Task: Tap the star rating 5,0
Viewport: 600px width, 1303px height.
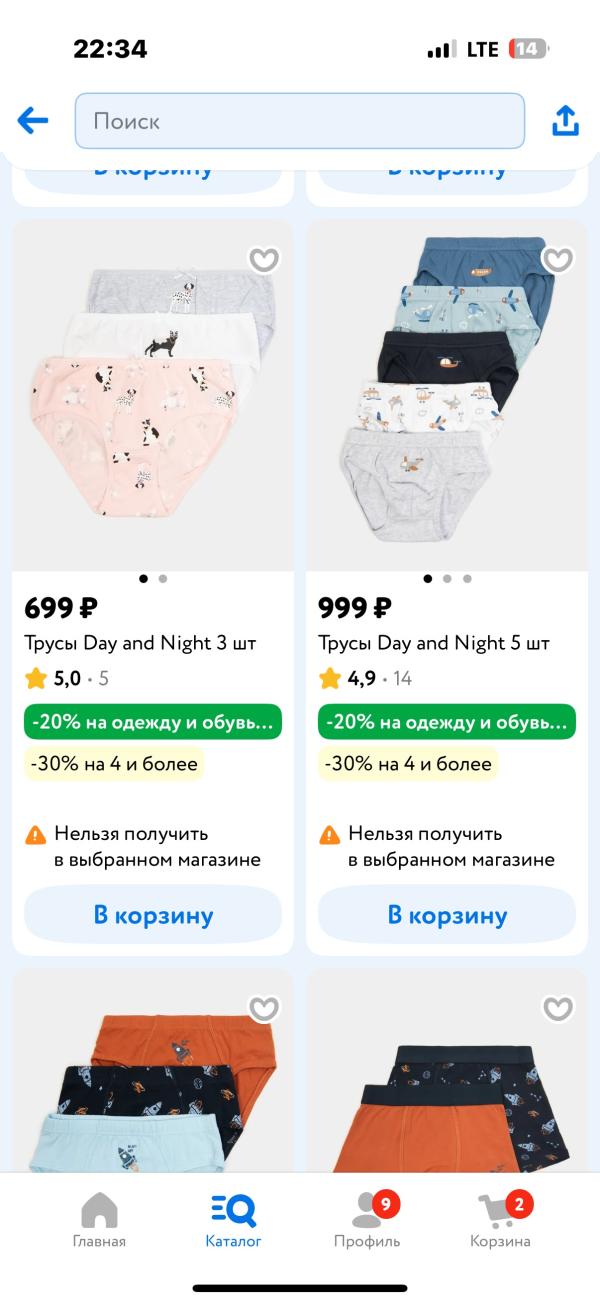Action: 66,679
